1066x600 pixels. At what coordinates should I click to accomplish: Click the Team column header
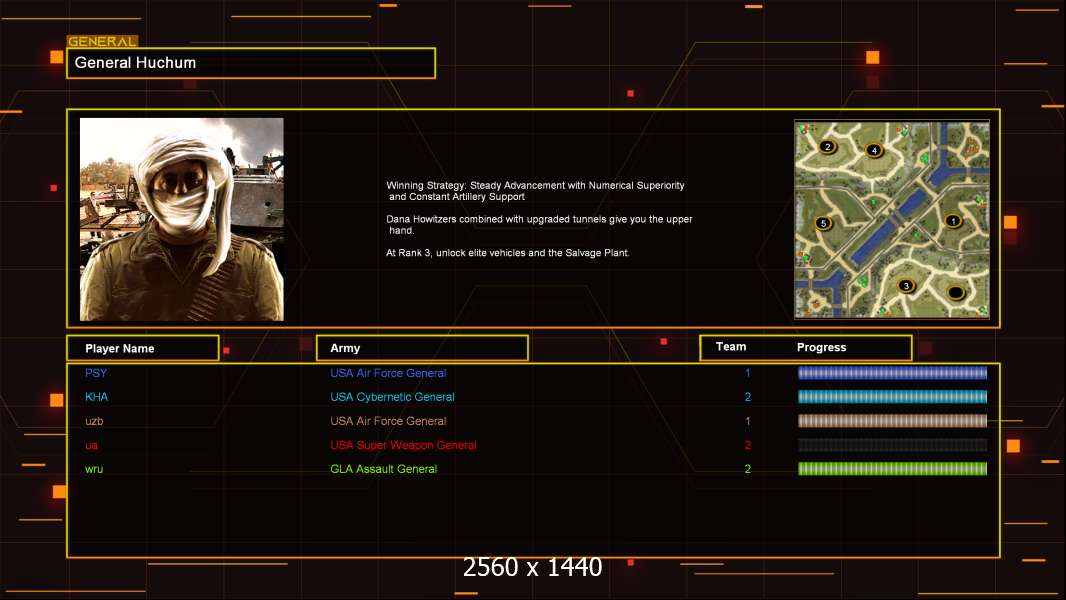(x=731, y=347)
